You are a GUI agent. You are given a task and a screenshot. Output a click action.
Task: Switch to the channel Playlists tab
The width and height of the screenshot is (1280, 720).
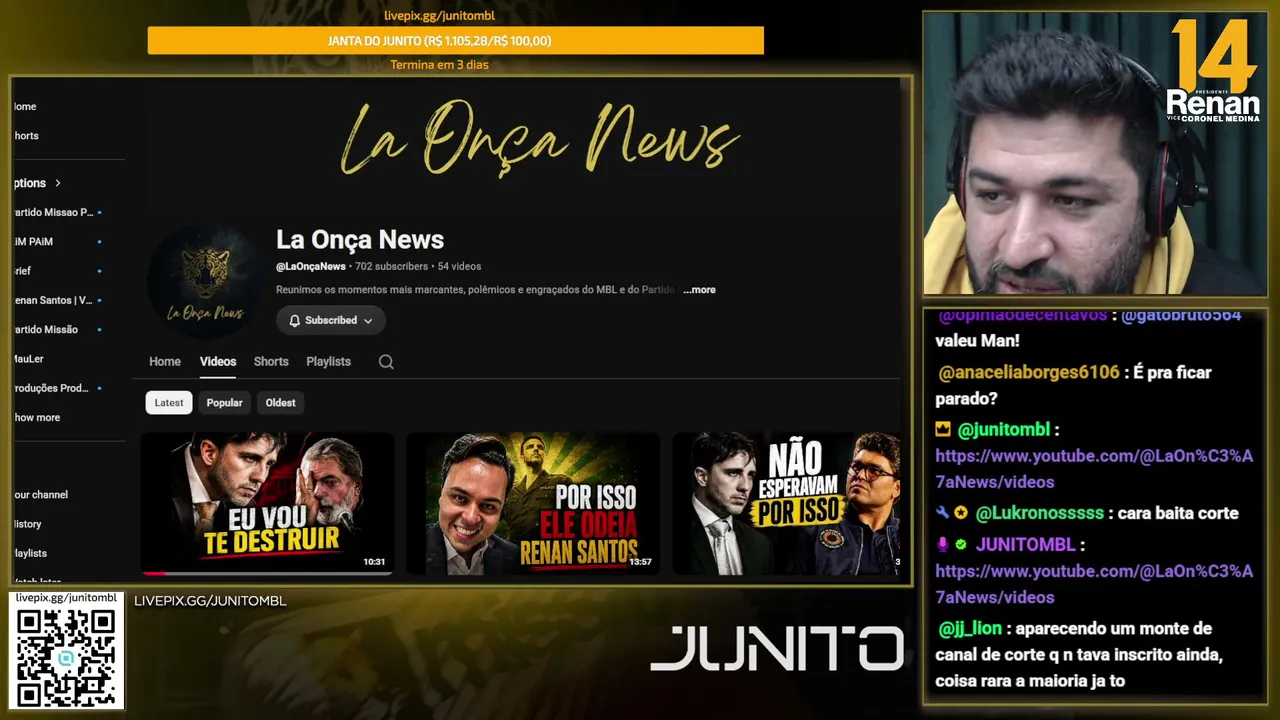pyautogui.click(x=328, y=362)
